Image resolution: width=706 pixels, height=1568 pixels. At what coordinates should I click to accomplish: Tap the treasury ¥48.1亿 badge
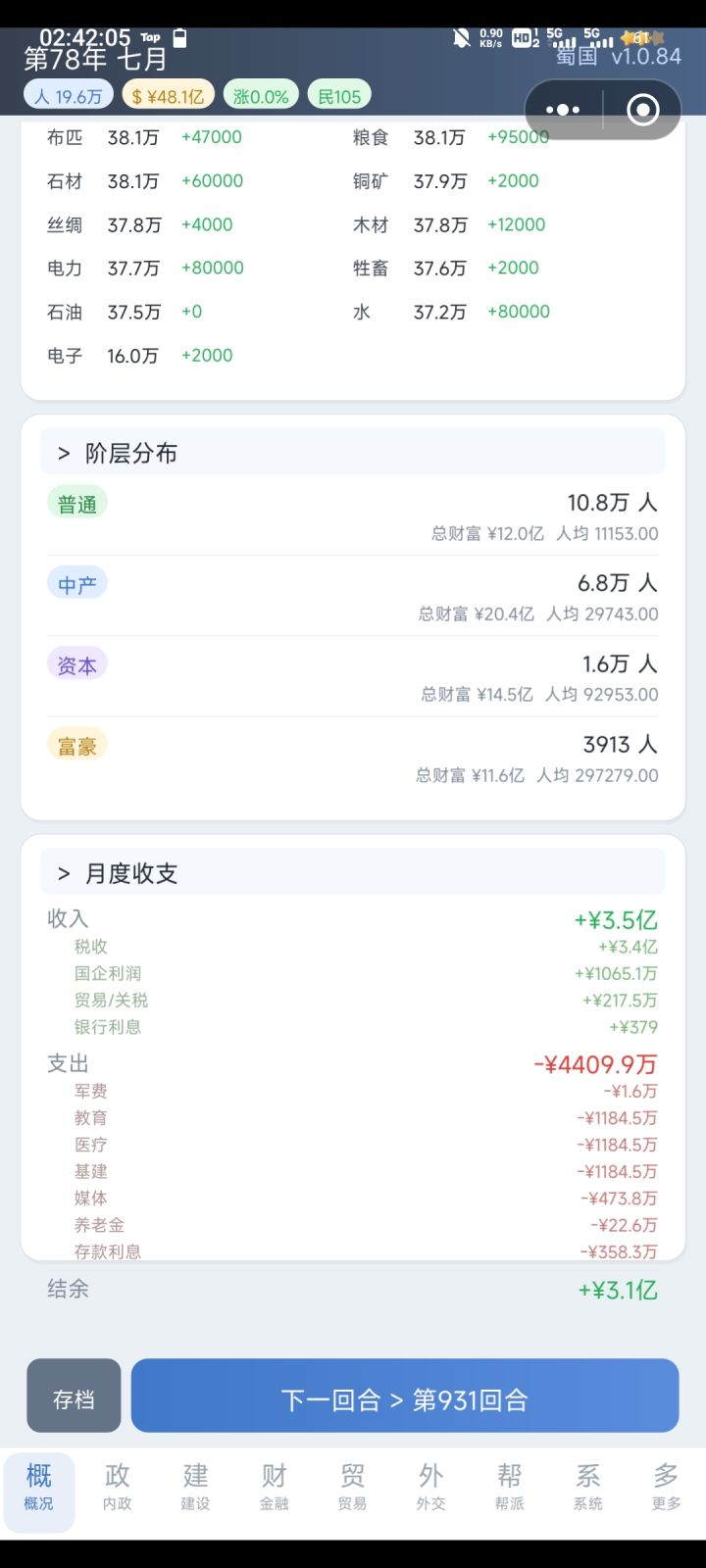(x=168, y=96)
